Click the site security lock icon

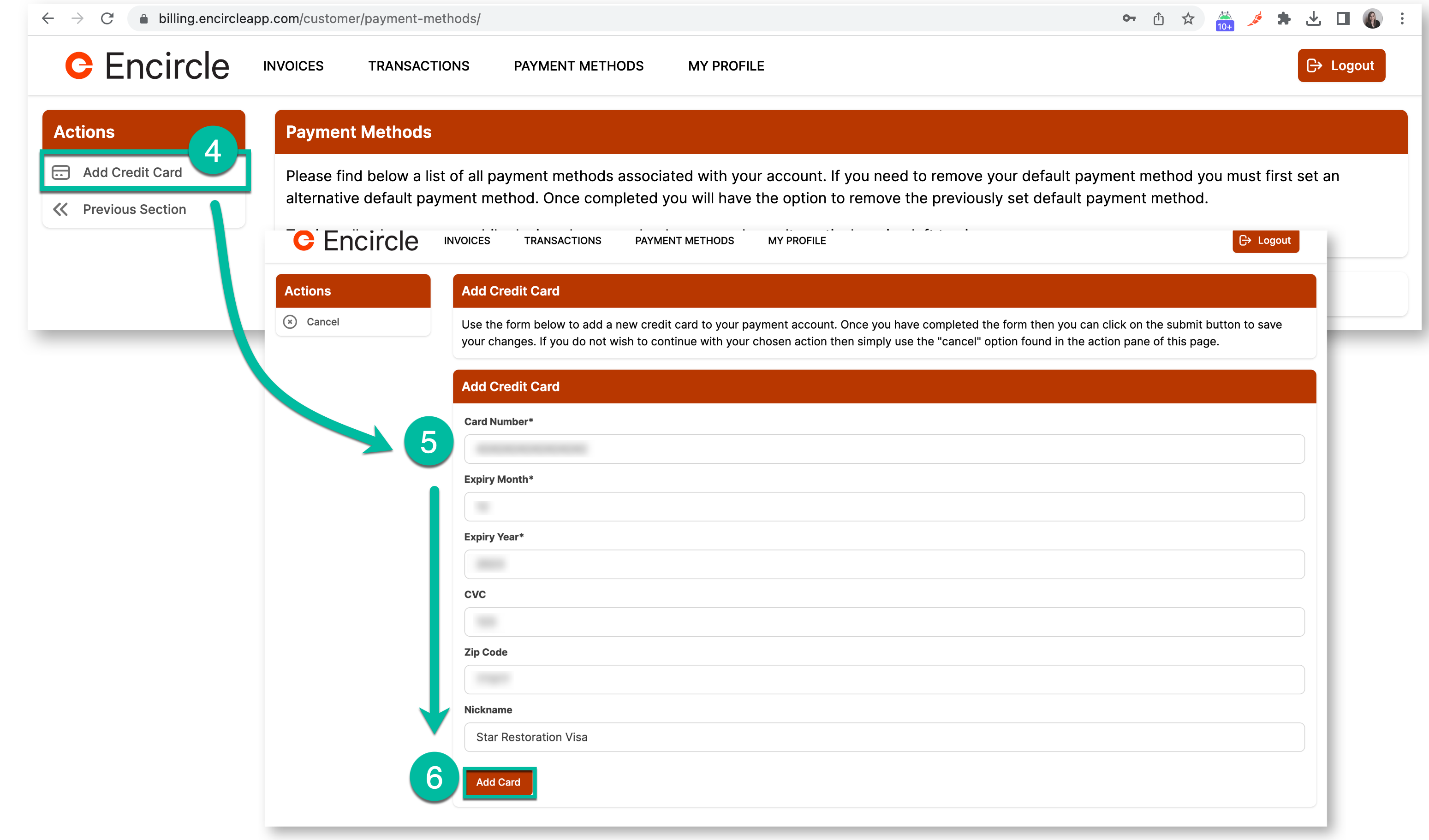pyautogui.click(x=143, y=18)
